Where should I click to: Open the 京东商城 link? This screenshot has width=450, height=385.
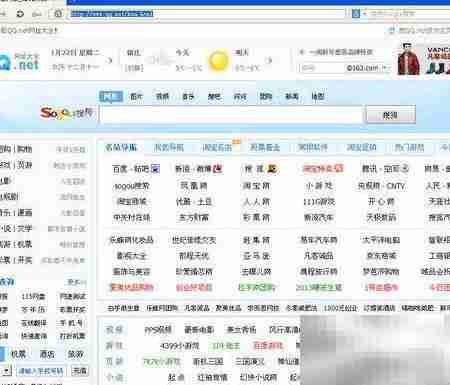[381, 256]
